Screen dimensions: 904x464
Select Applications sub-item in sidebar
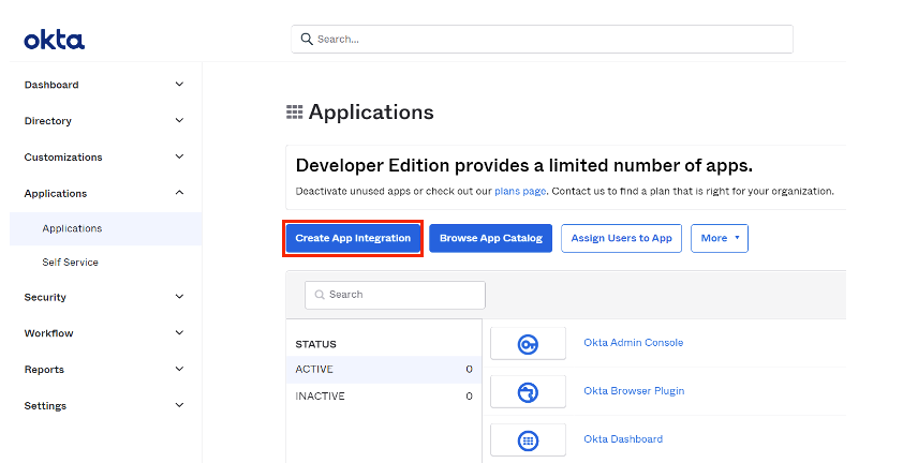tap(106, 228)
